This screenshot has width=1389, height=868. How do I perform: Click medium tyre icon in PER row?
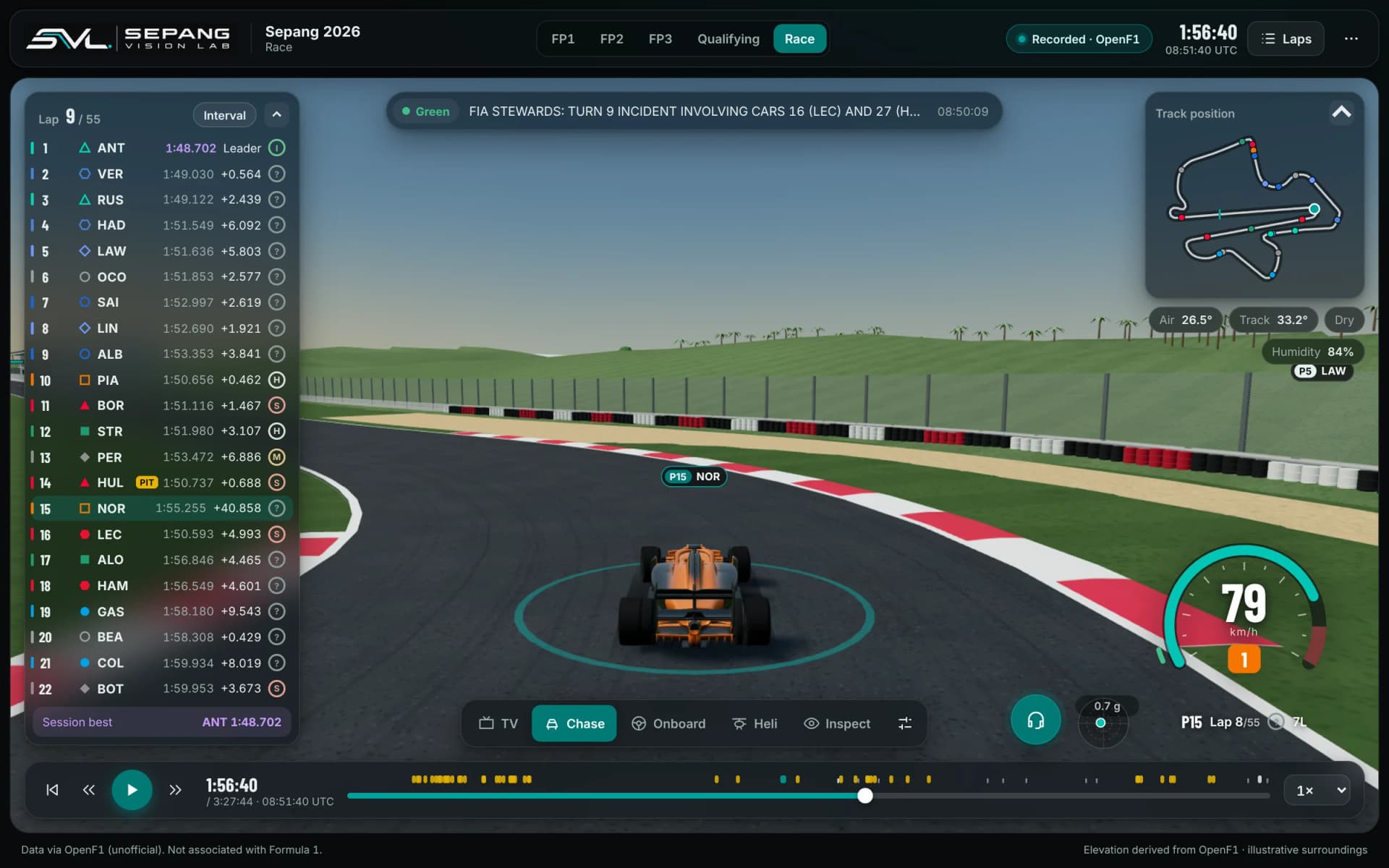[x=276, y=457]
